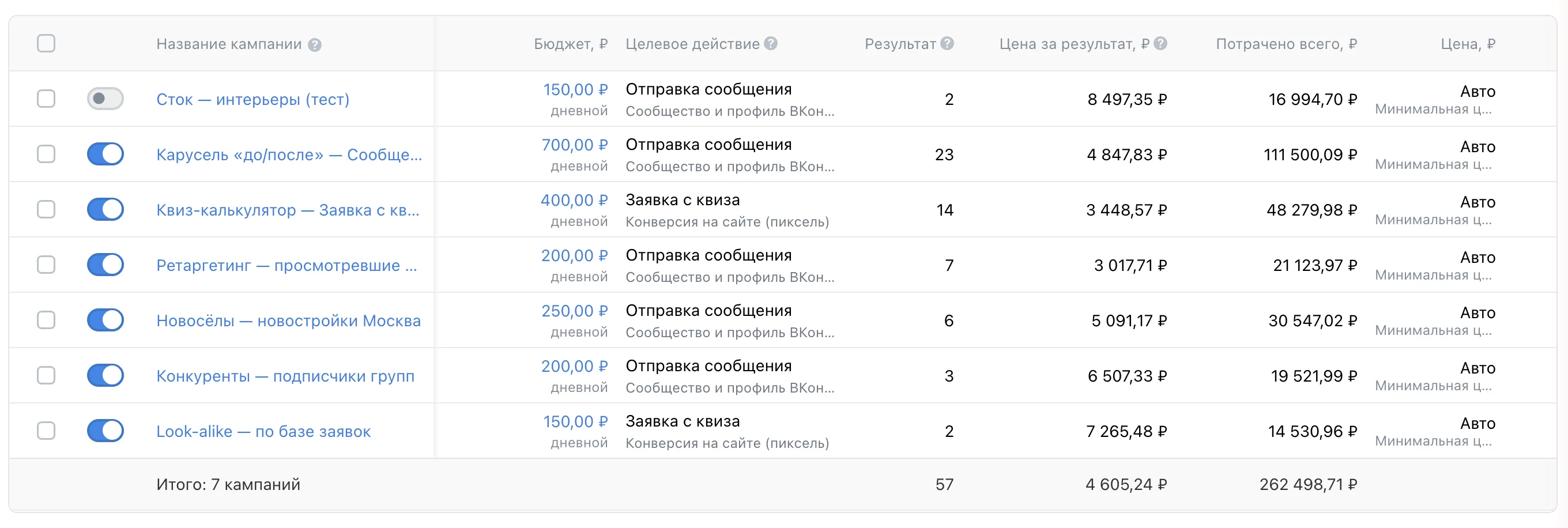Disable the Ретаргетинг campaign switch
The image size is (1568, 528).
pos(105,265)
